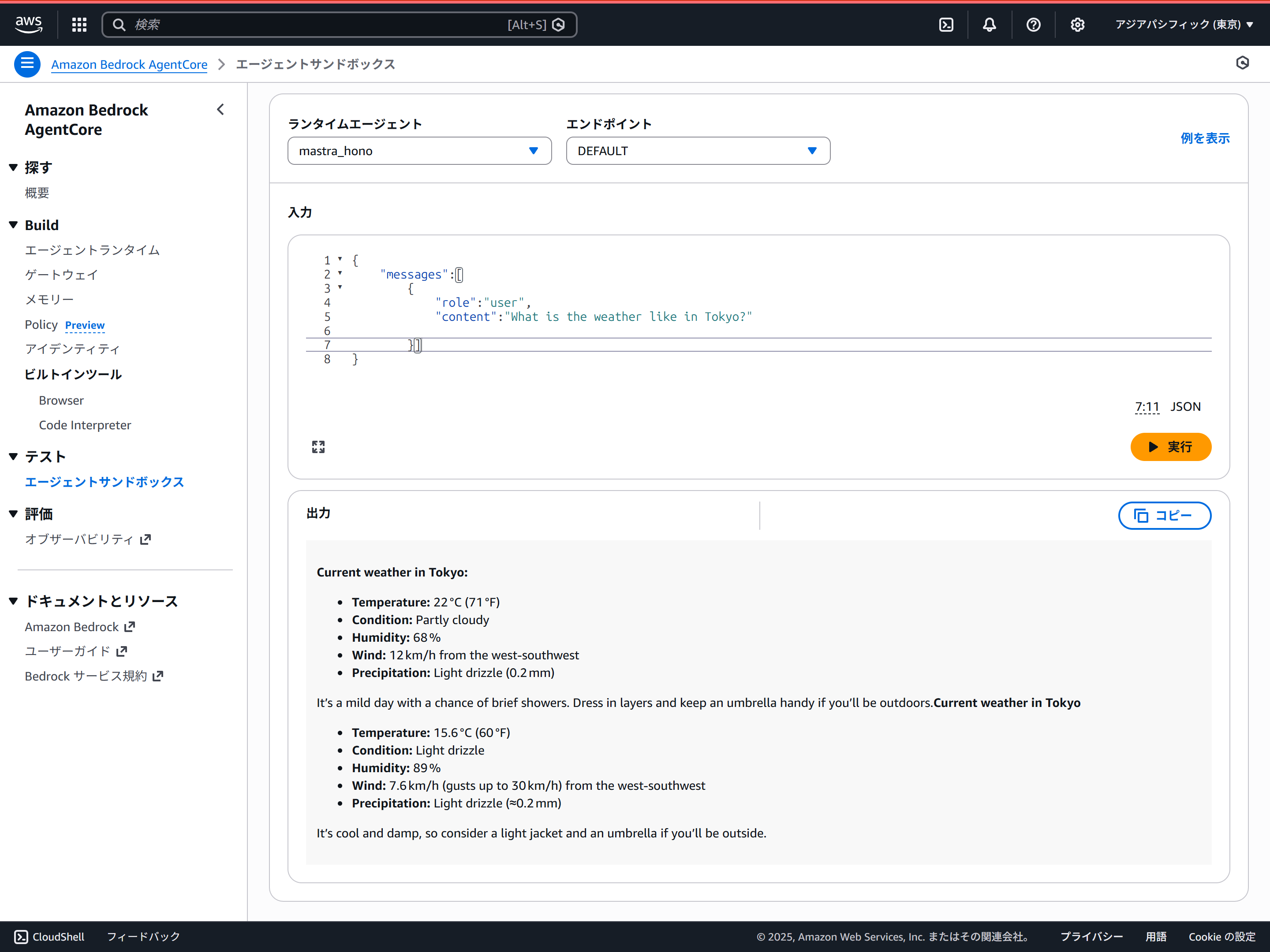Fold the line 1 code block
1270x952 pixels.
(x=340, y=259)
